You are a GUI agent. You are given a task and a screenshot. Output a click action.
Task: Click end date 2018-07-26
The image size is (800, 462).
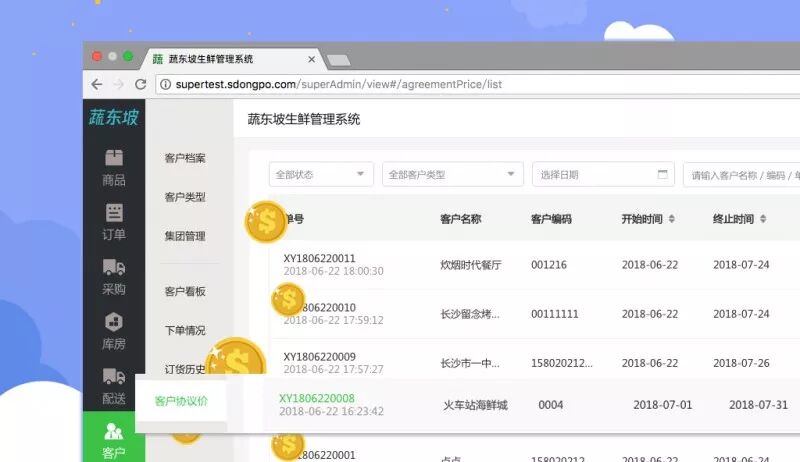coord(741,363)
